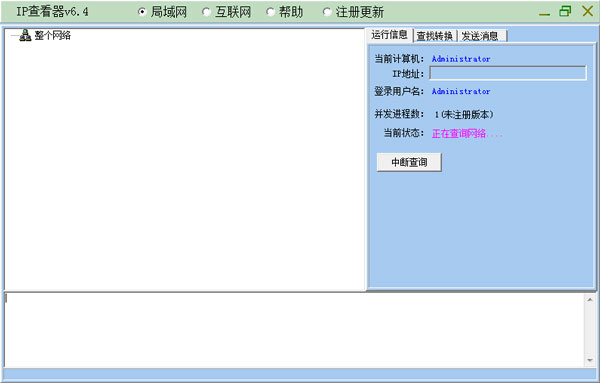The image size is (600, 383).
Task: Click the 中断查询 button
Action: coord(409,162)
